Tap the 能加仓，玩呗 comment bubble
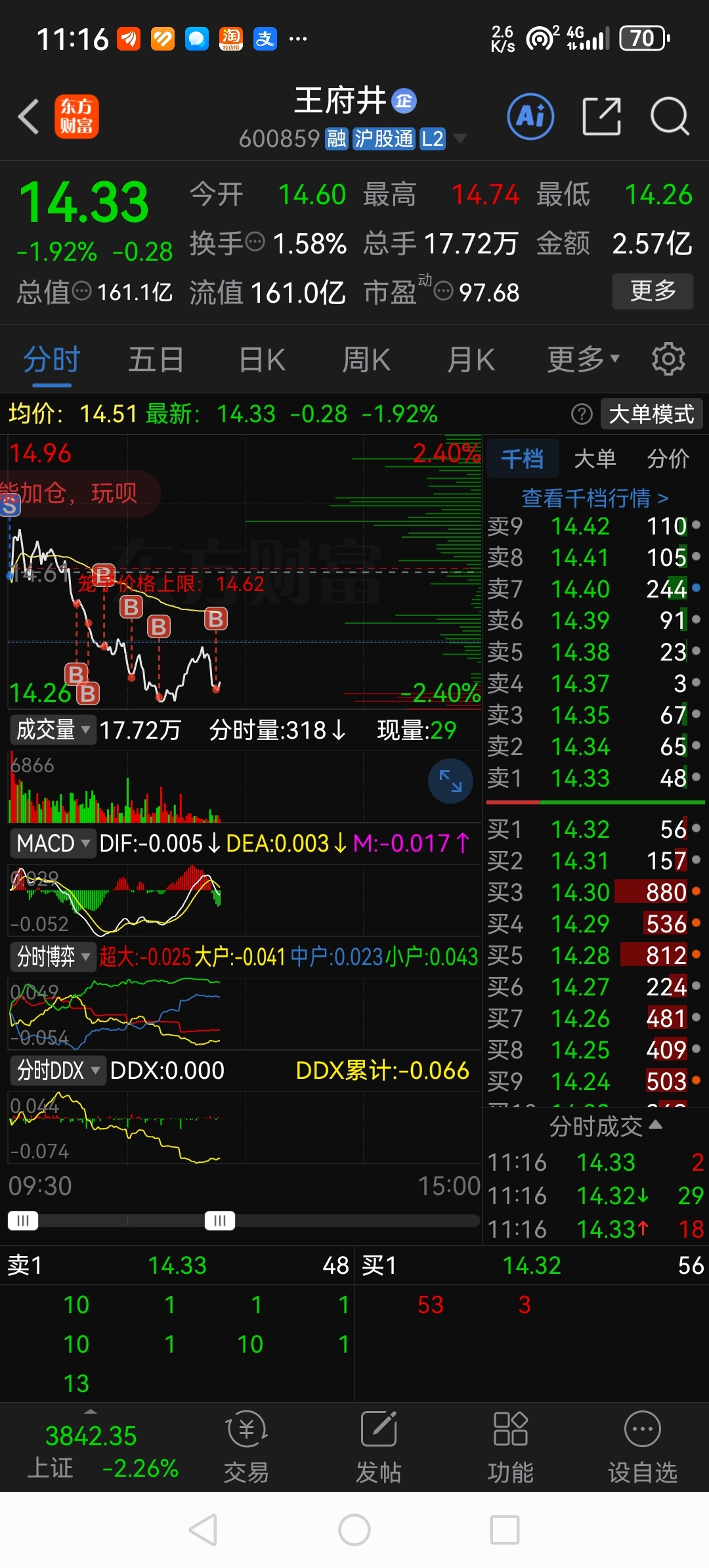Image resolution: width=709 pixels, height=1568 pixels. click(80, 492)
